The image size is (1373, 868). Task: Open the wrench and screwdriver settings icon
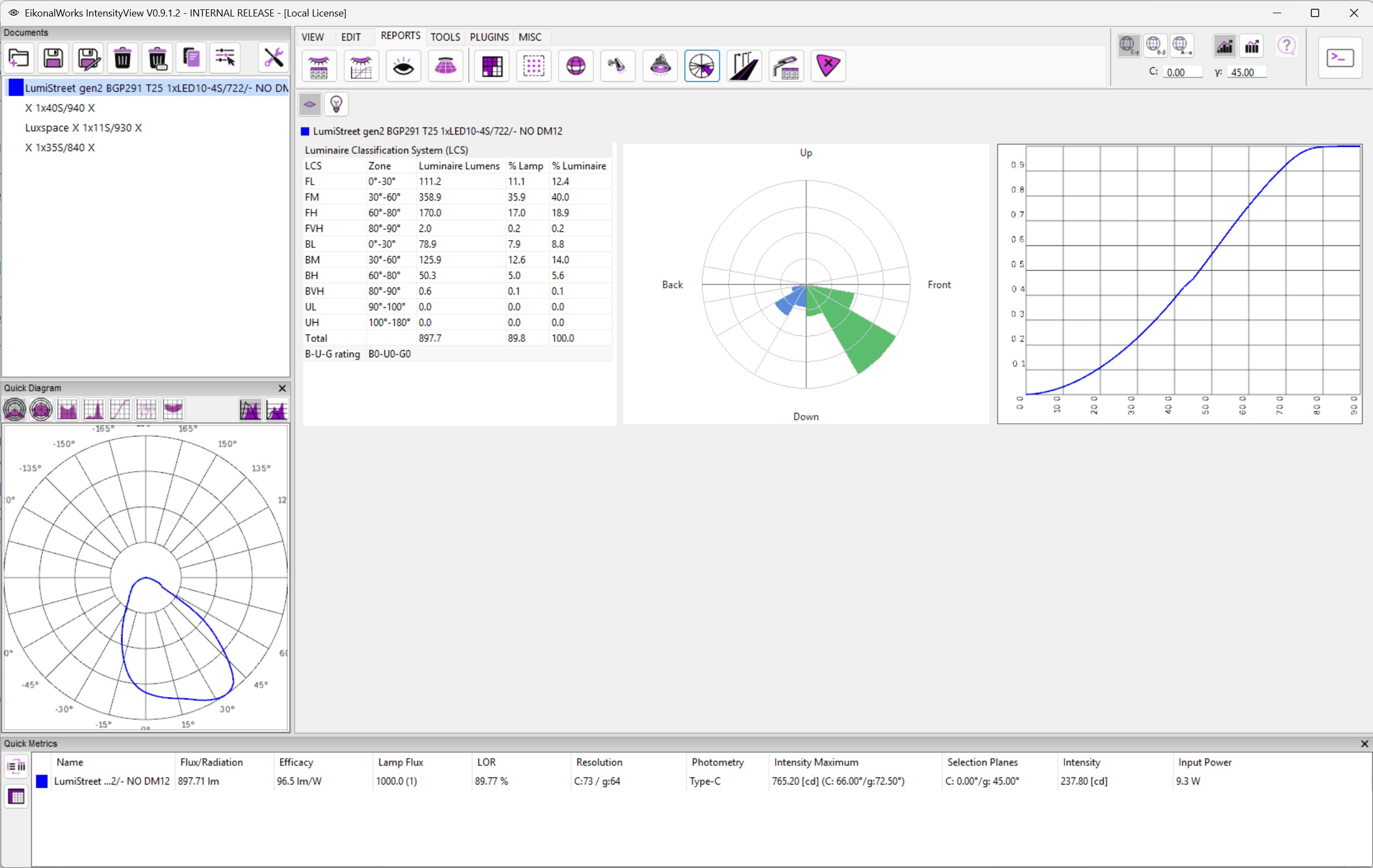click(x=274, y=58)
